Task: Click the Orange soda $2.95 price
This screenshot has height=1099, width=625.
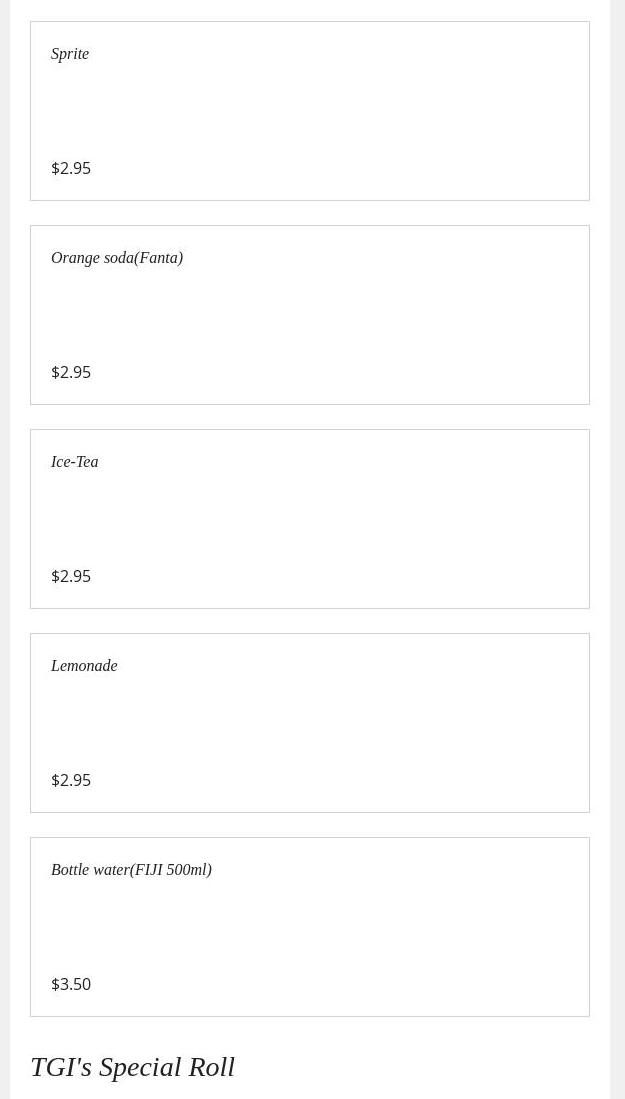Action: point(71,372)
